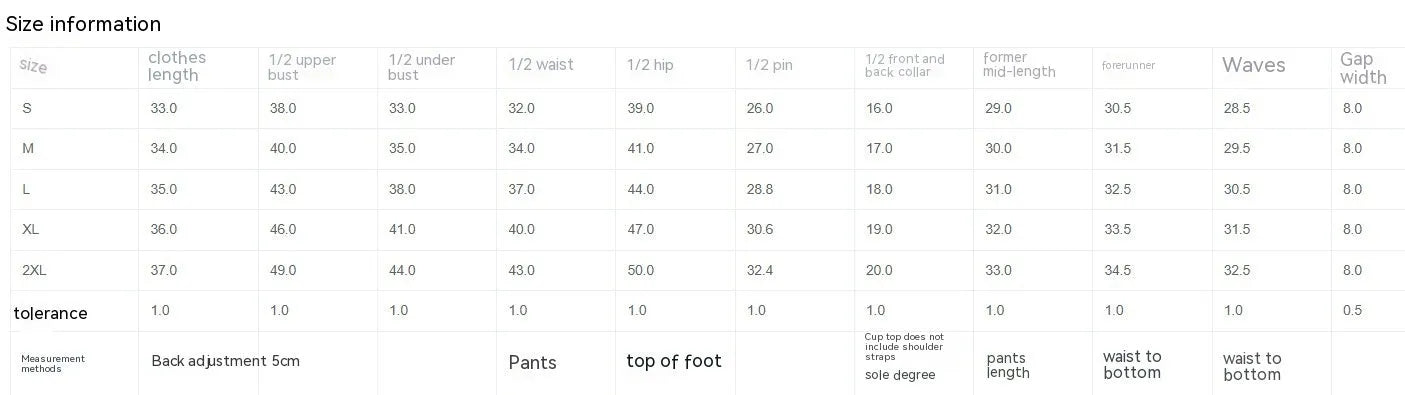Select the 'forerunner' column header
Viewport: 1405px width, 395px height.
(1129, 65)
